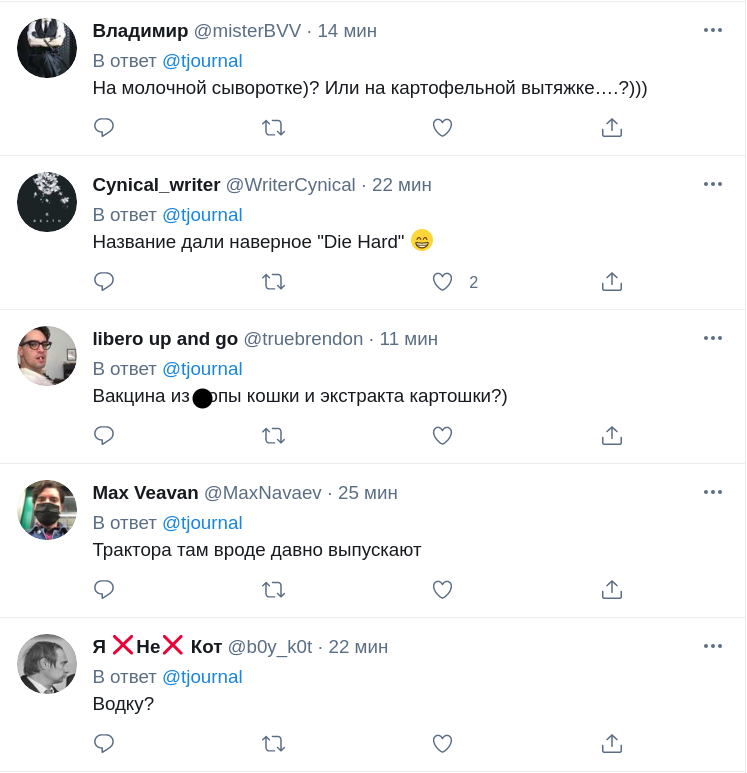Open more options for Владимир's tweet
The image size is (747, 773).
point(712,30)
